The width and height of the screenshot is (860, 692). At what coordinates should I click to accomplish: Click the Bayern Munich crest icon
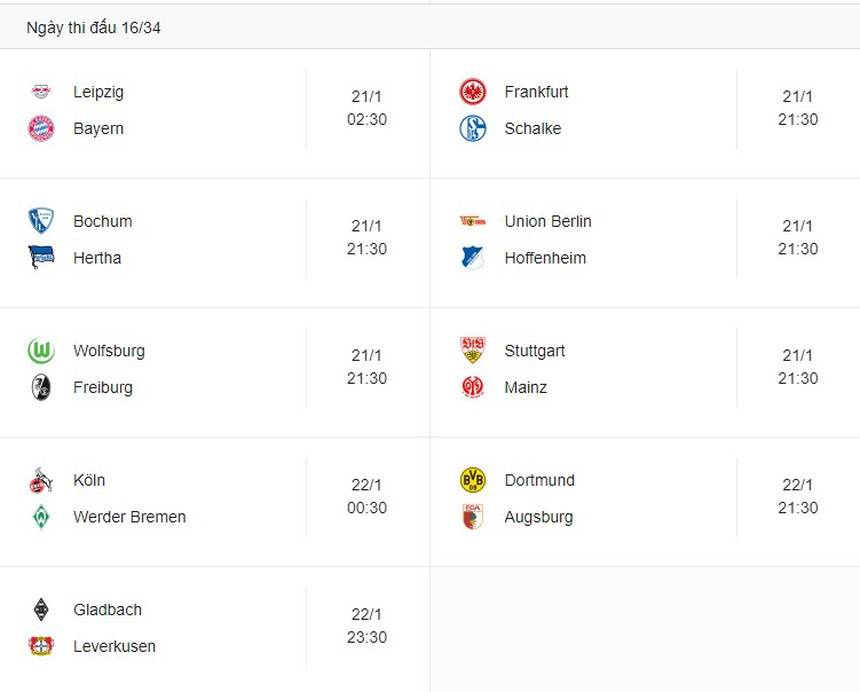pyautogui.click(x=41, y=129)
